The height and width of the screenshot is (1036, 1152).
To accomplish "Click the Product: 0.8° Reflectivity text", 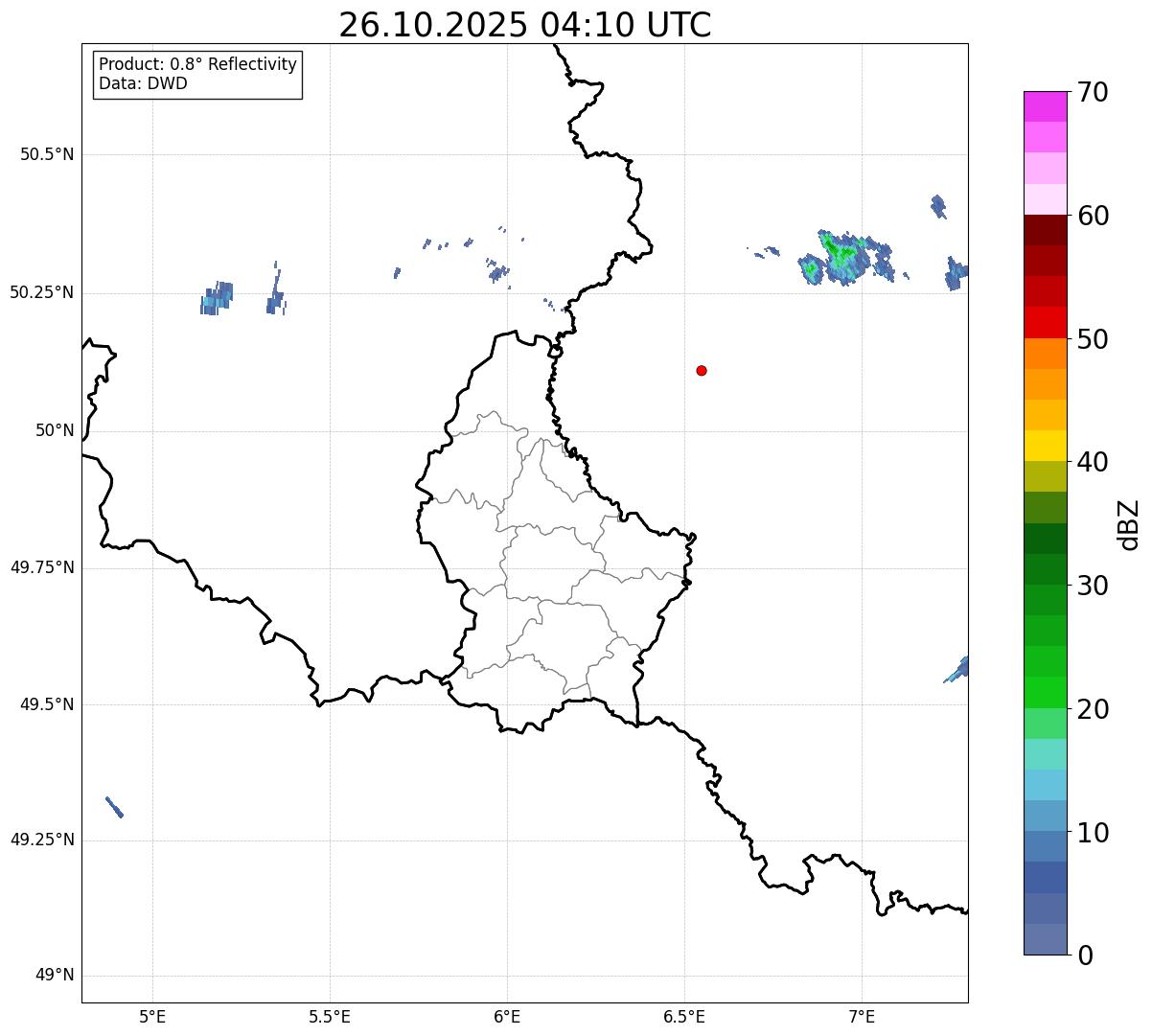I will (197, 64).
